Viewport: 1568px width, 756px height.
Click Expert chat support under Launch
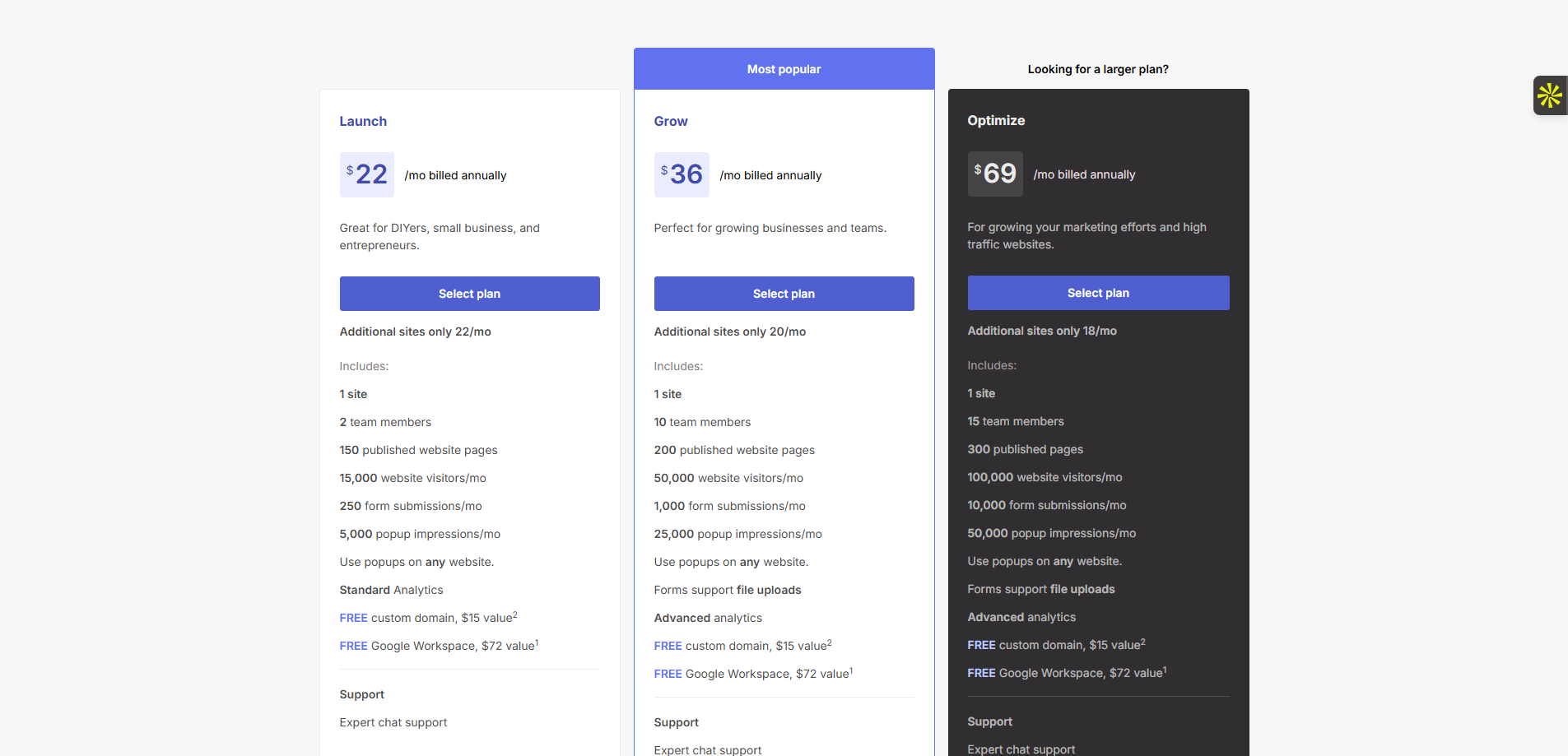click(393, 722)
